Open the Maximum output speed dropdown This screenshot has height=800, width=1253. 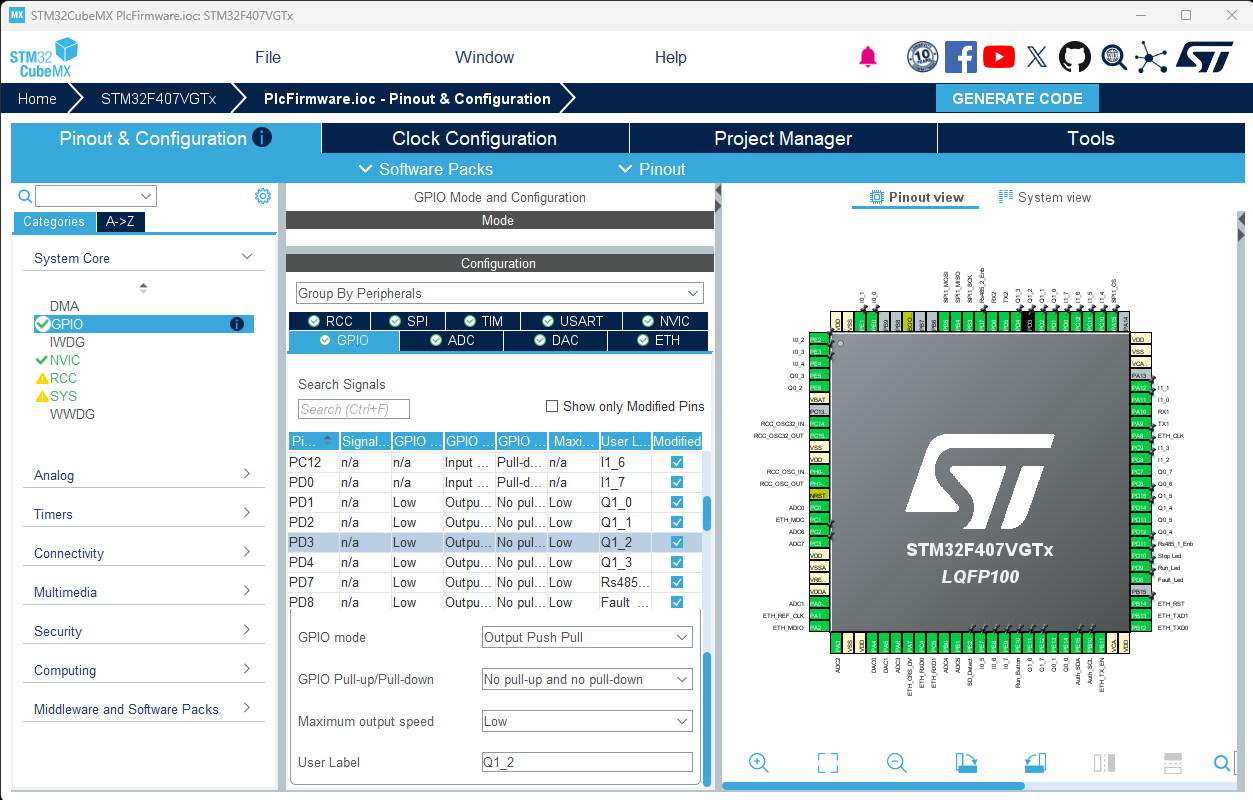(x=587, y=721)
